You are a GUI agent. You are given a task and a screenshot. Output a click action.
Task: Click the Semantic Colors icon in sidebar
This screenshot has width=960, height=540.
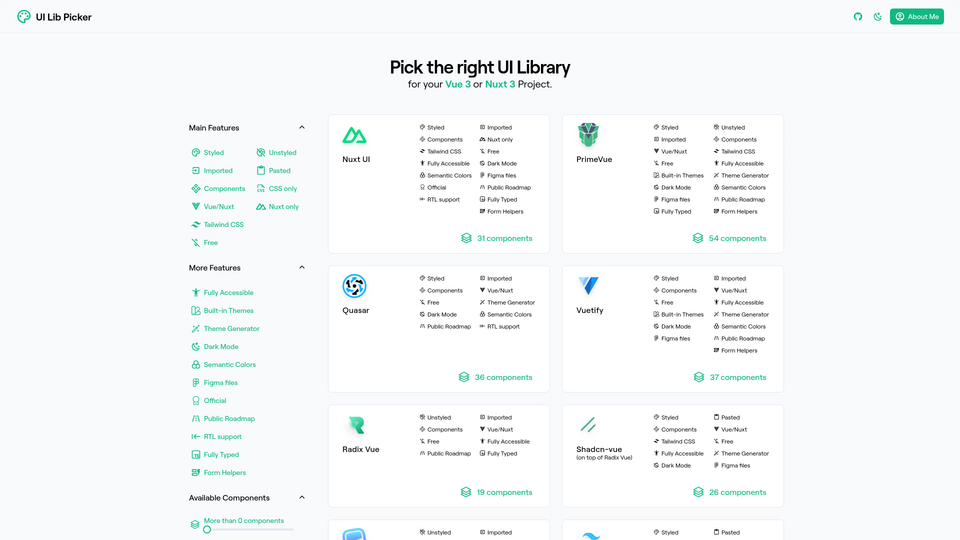196,364
